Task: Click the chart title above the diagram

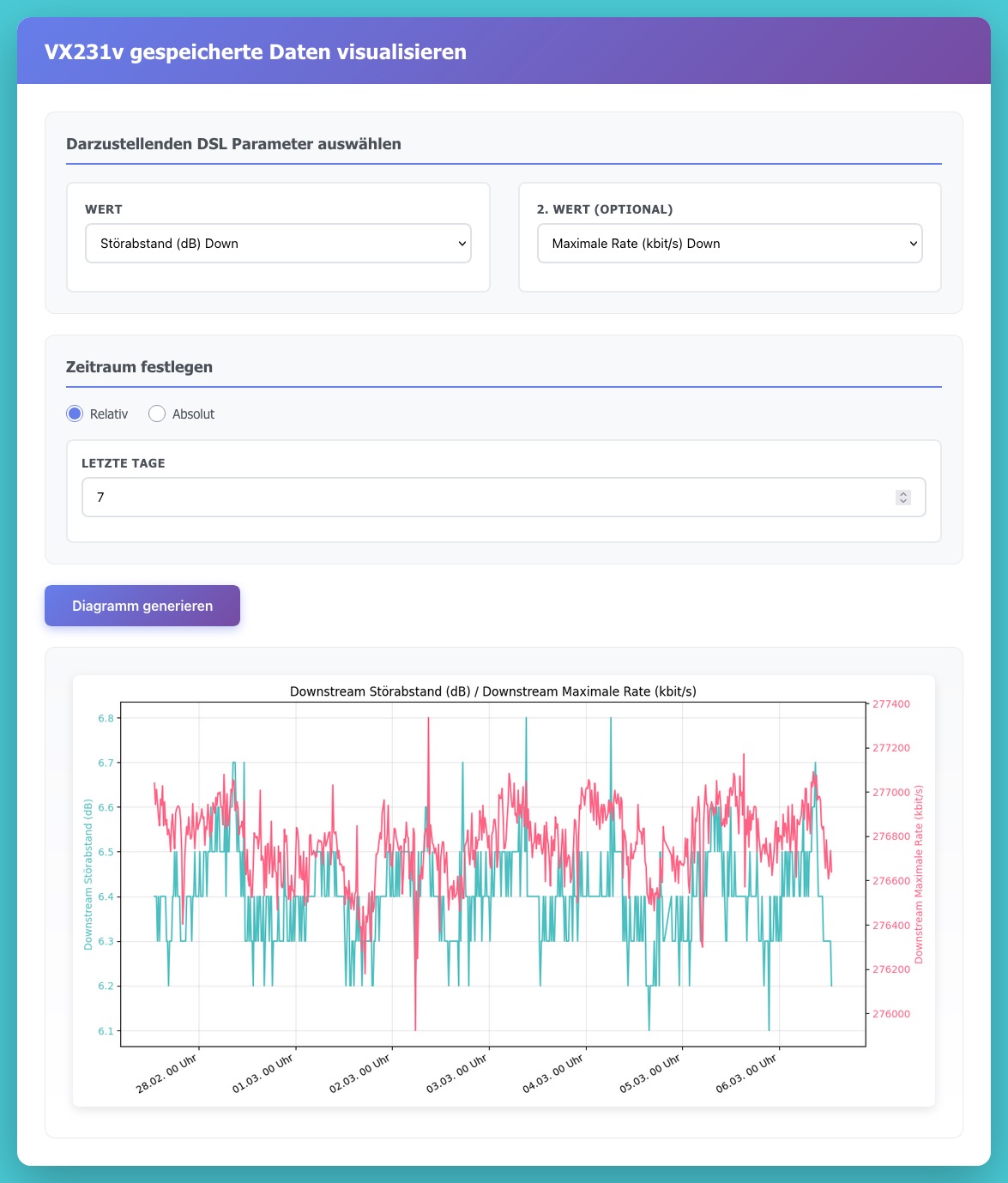Action: [493, 690]
